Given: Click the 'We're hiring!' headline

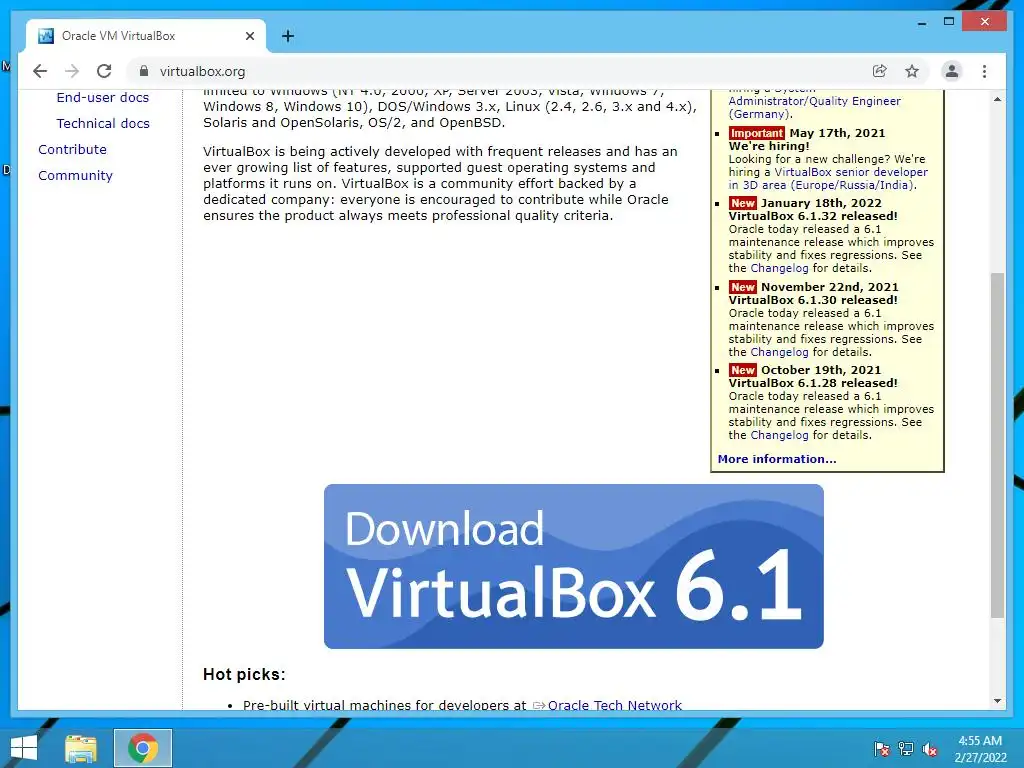Looking at the screenshot, I should [x=769, y=146].
